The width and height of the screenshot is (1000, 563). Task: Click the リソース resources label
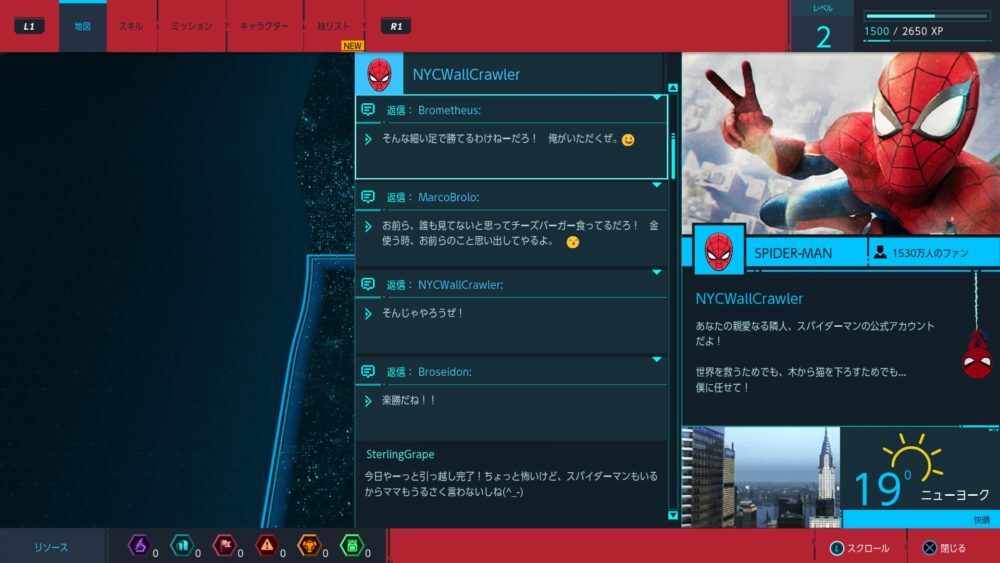point(51,547)
